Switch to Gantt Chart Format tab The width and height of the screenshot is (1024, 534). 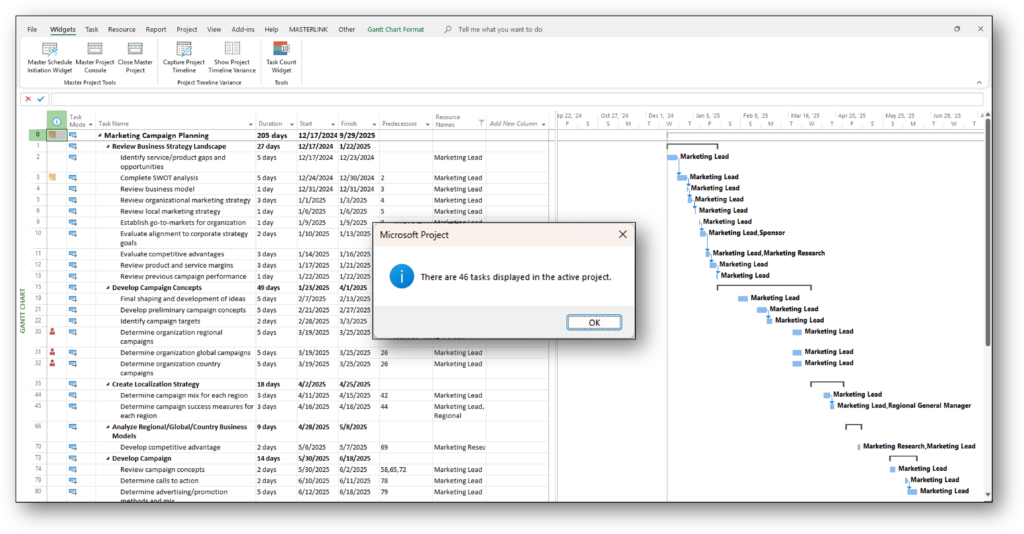point(395,29)
